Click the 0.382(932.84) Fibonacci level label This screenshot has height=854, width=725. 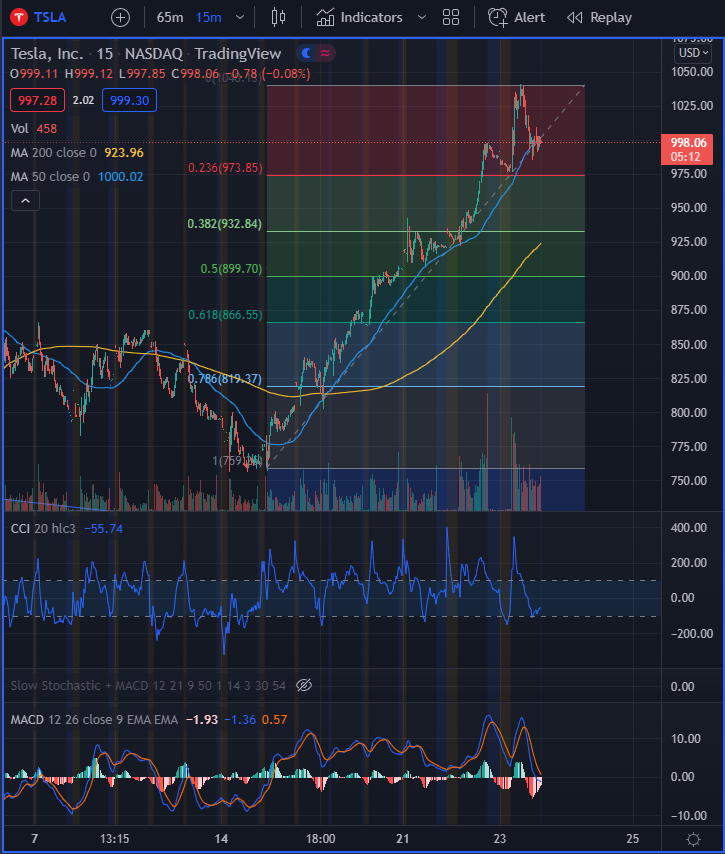(x=224, y=224)
